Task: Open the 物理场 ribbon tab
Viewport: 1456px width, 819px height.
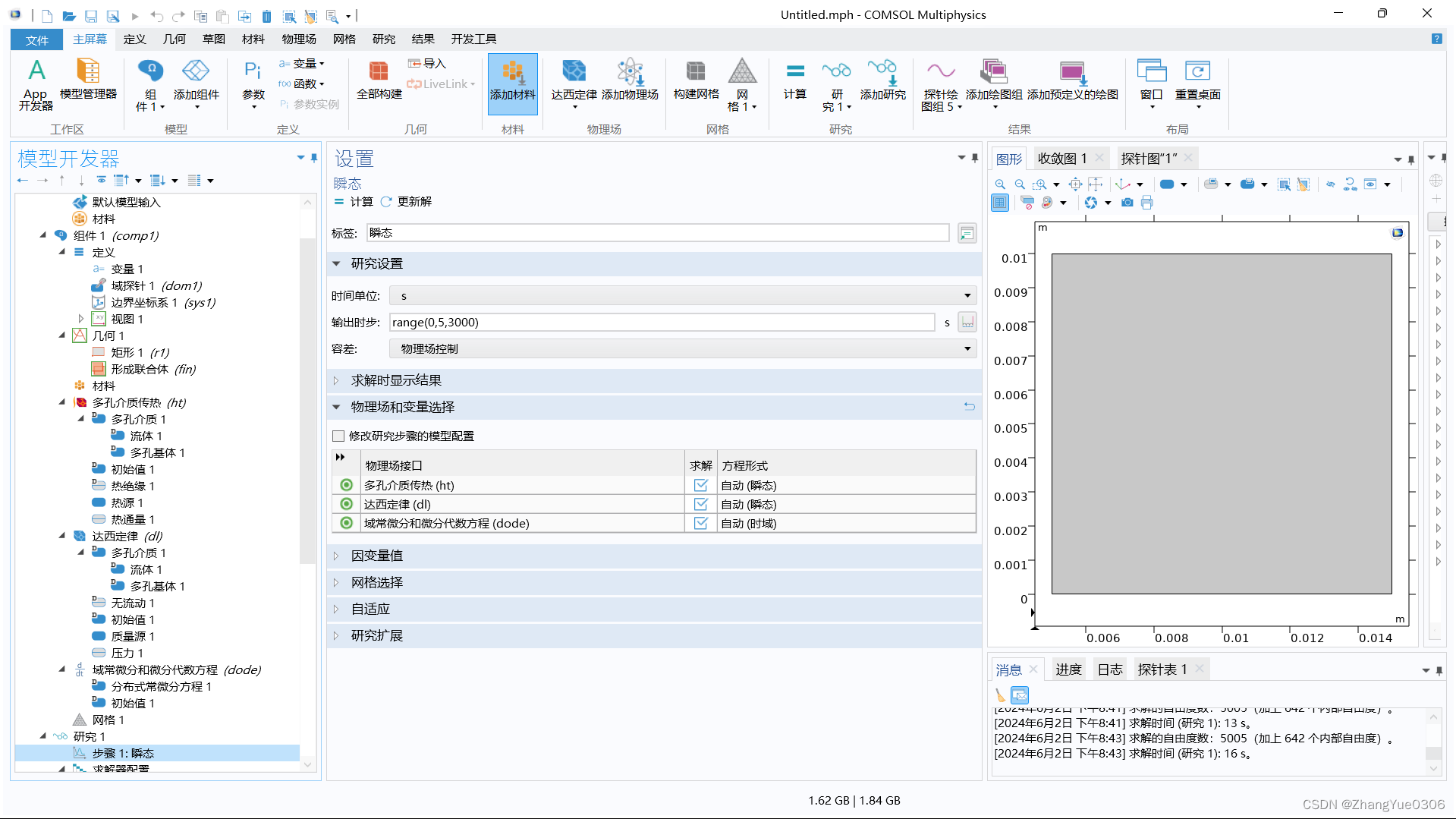Action: (299, 39)
